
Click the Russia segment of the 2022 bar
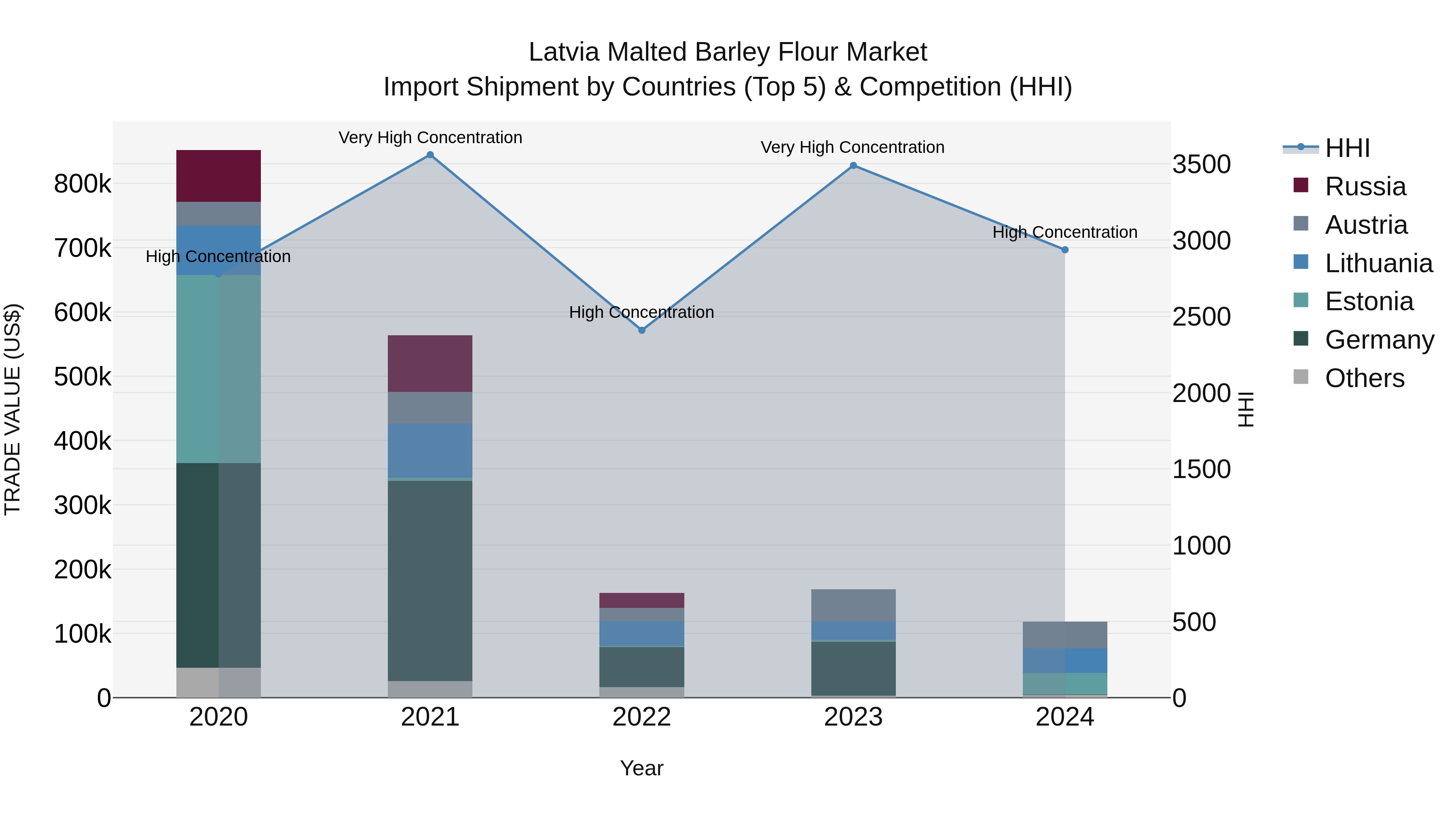coord(641,600)
